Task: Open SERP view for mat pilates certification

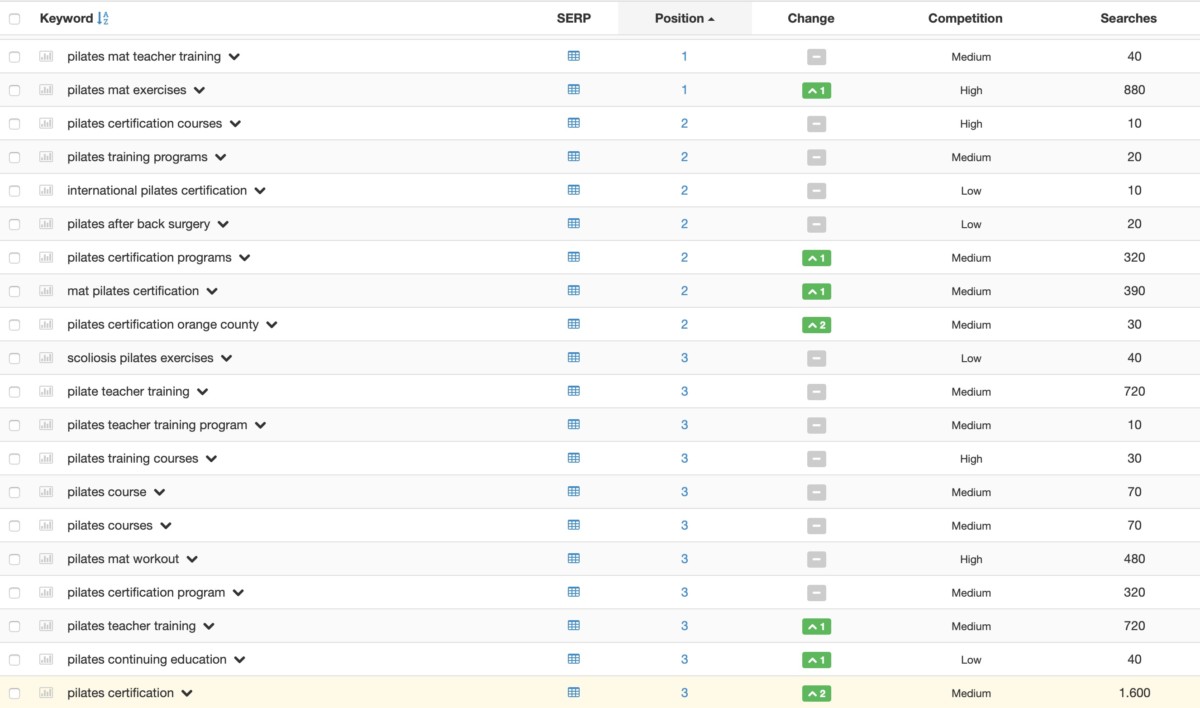Action: click(x=574, y=290)
